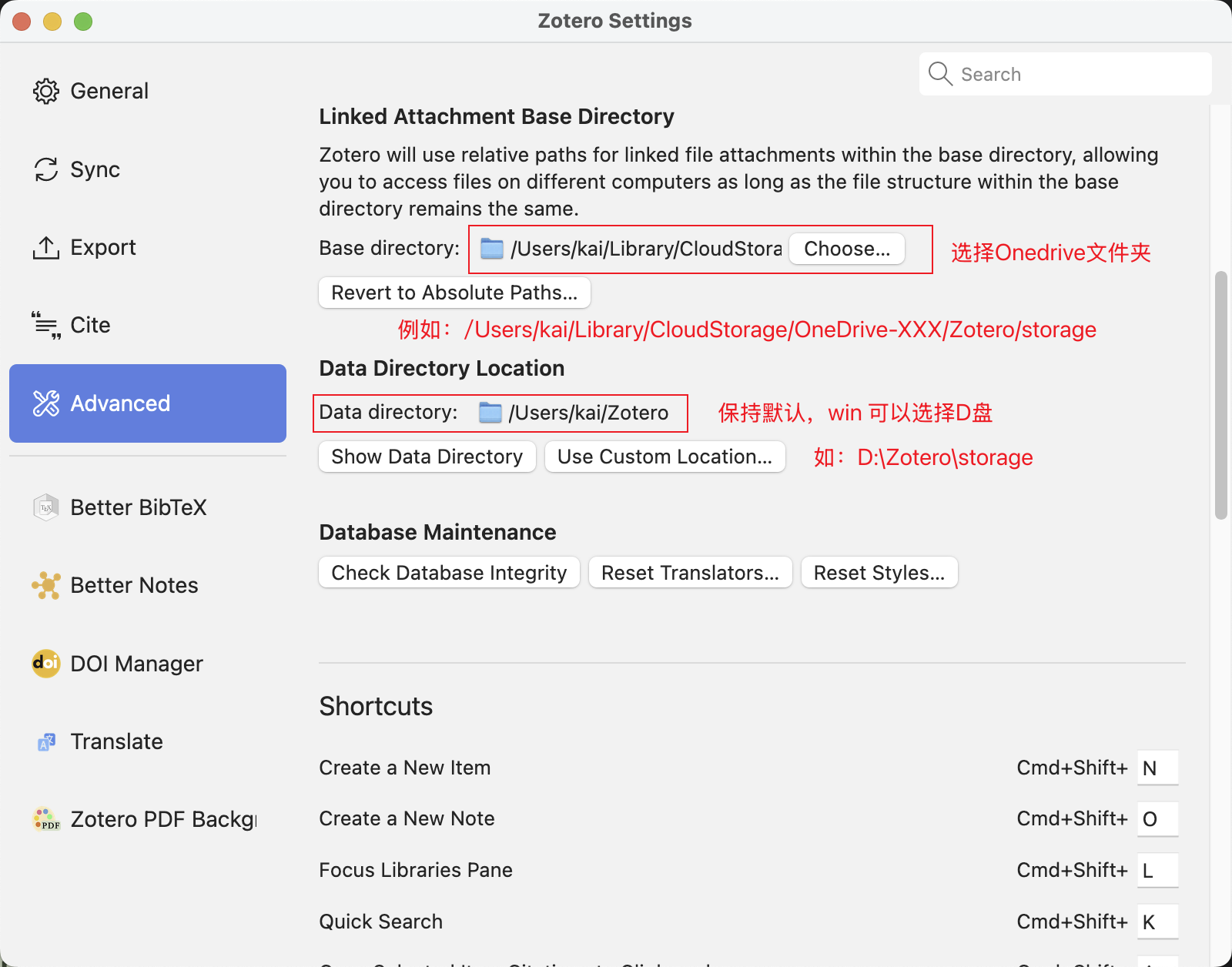Click the Create a New Item label
Viewport: 1232px width, 967px height.
pos(405,768)
